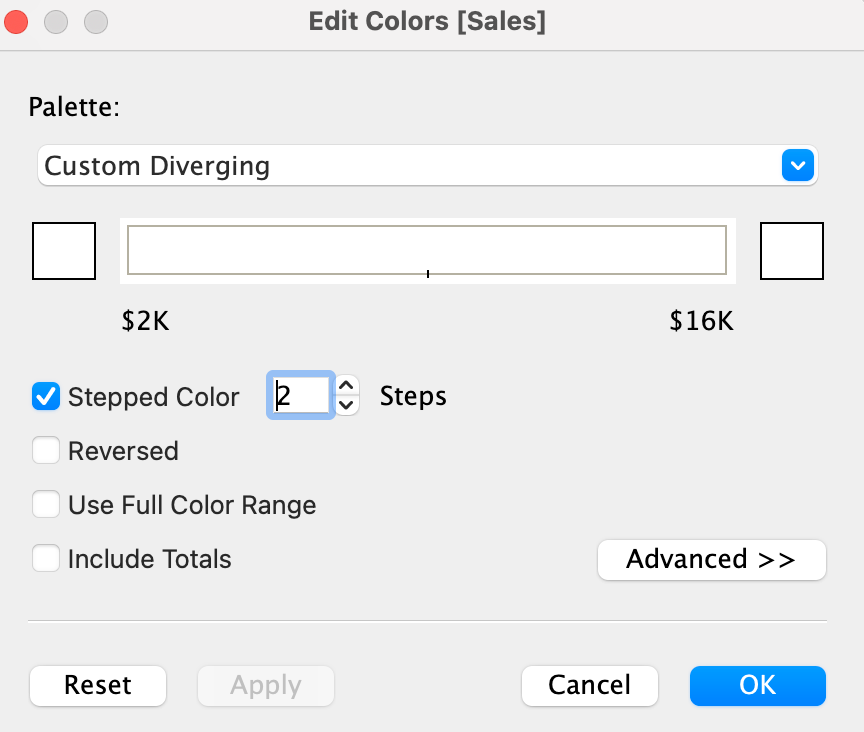Increase steps with the up arrow
Screen dimensions: 864x732
346,385
